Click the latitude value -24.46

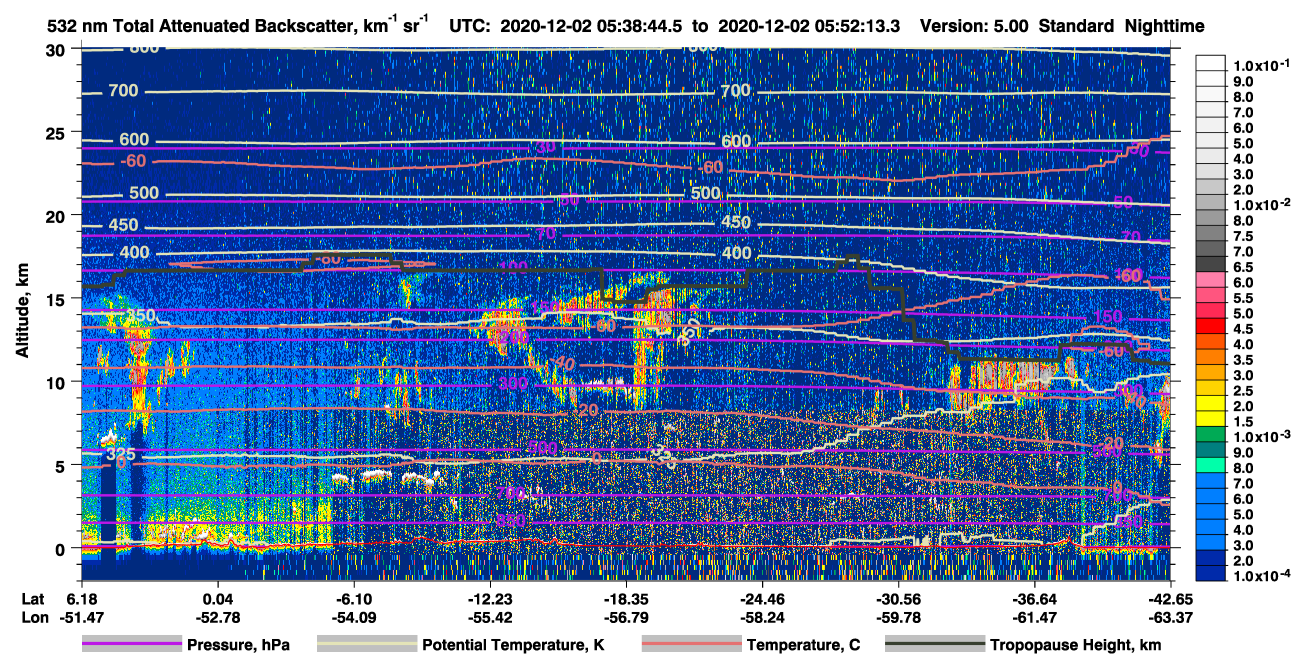(x=762, y=598)
